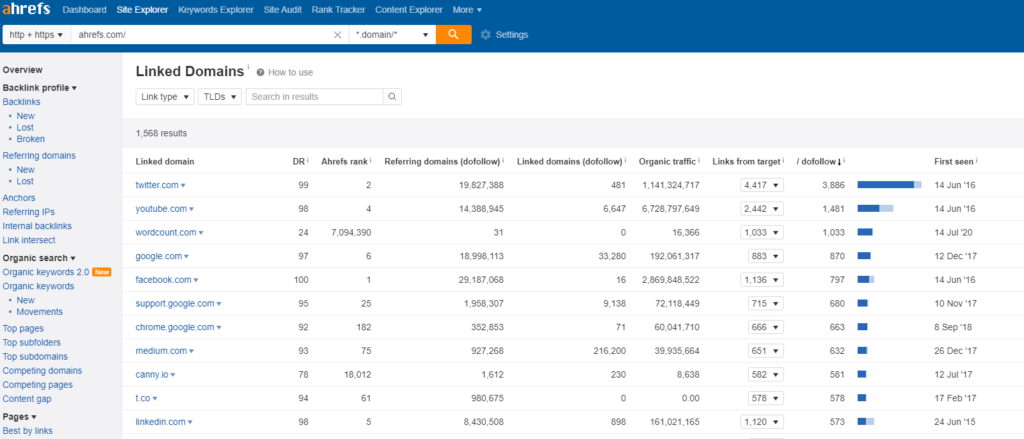This screenshot has height=439, width=1024.
Task: Open Content Explorer in the top menu
Action: coord(409,10)
